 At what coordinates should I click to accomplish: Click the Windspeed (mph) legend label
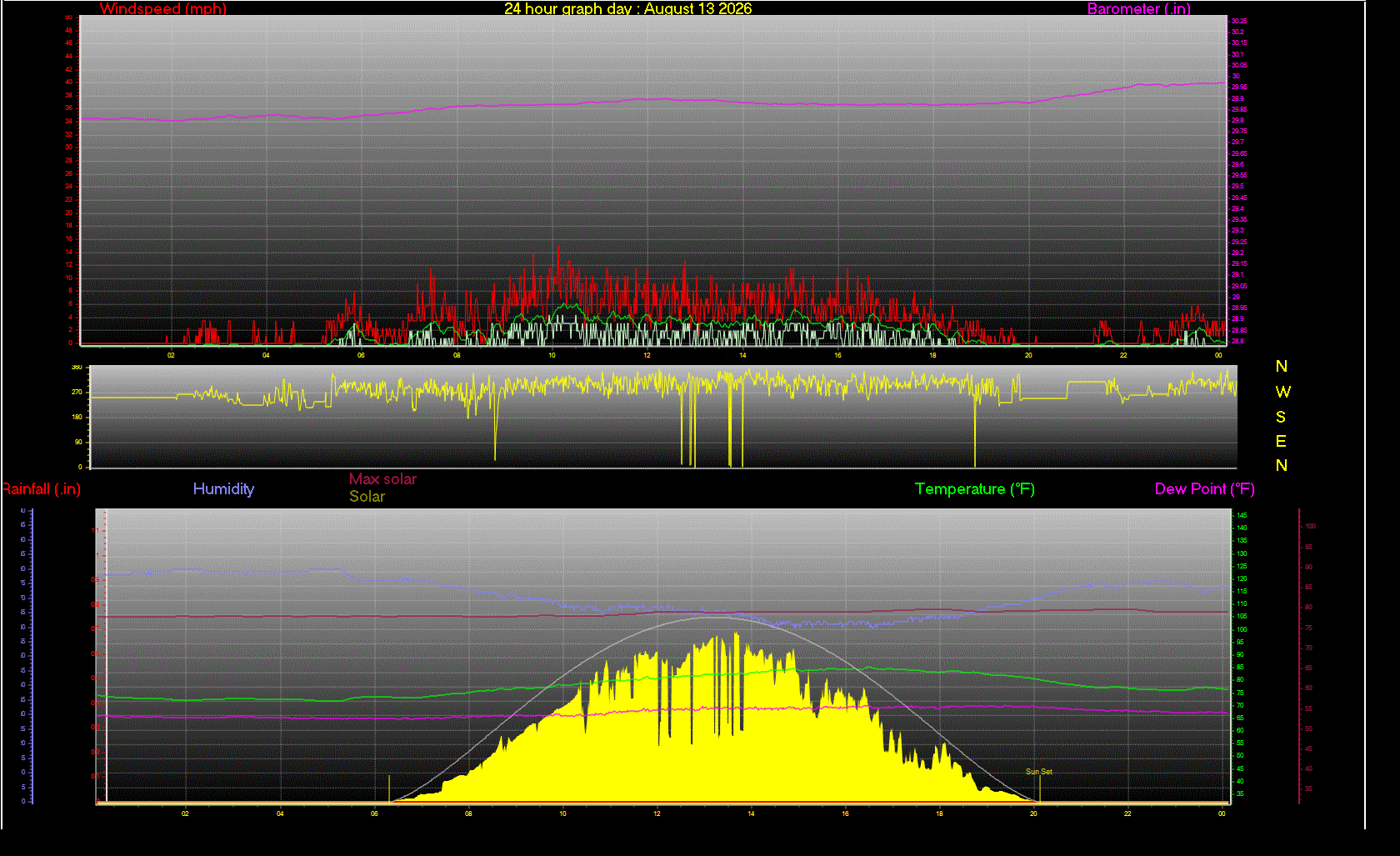click(163, 9)
